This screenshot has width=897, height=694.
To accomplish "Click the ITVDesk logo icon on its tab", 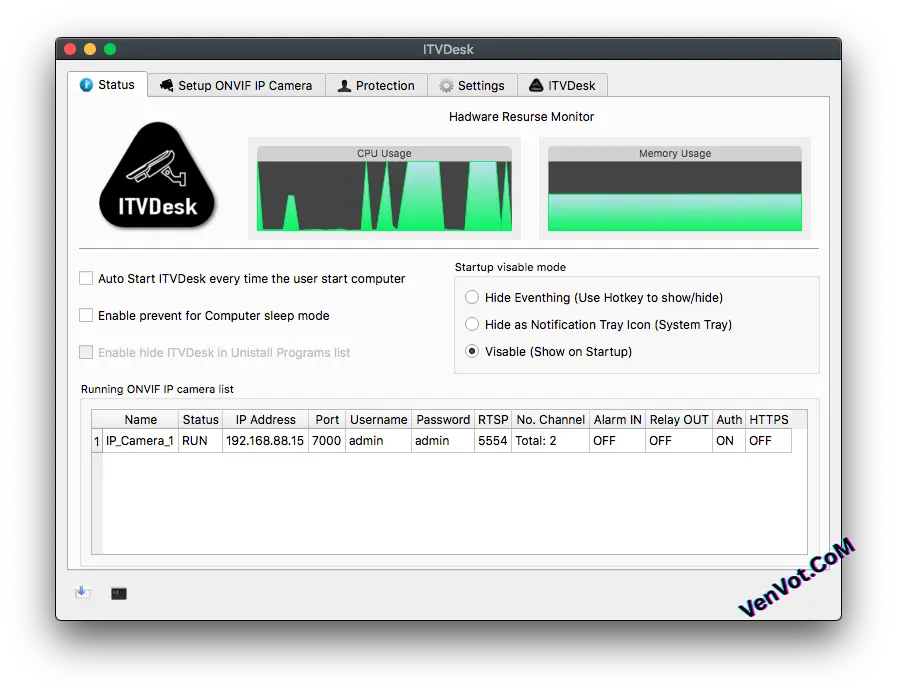I will click(533, 86).
